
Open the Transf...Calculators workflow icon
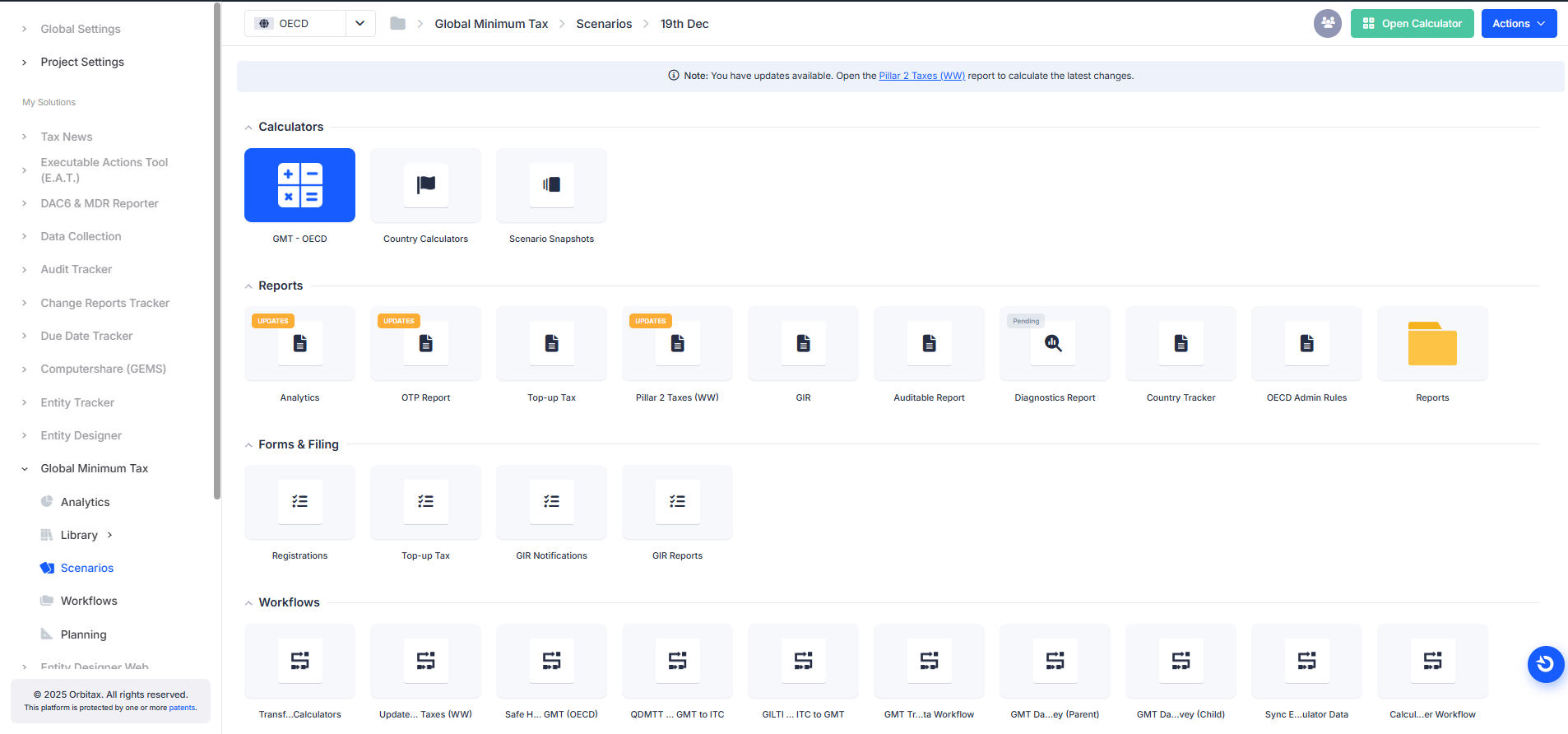299,661
